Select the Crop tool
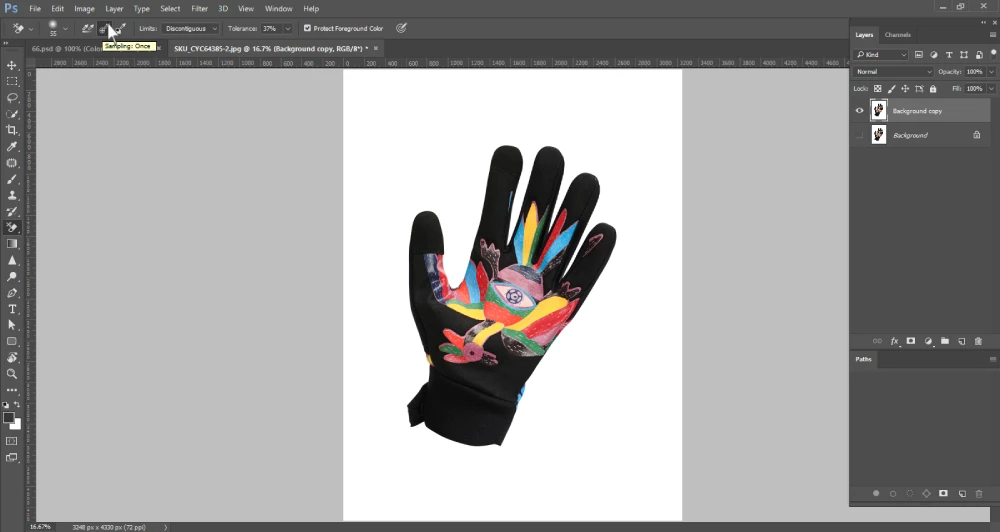 coord(11,130)
